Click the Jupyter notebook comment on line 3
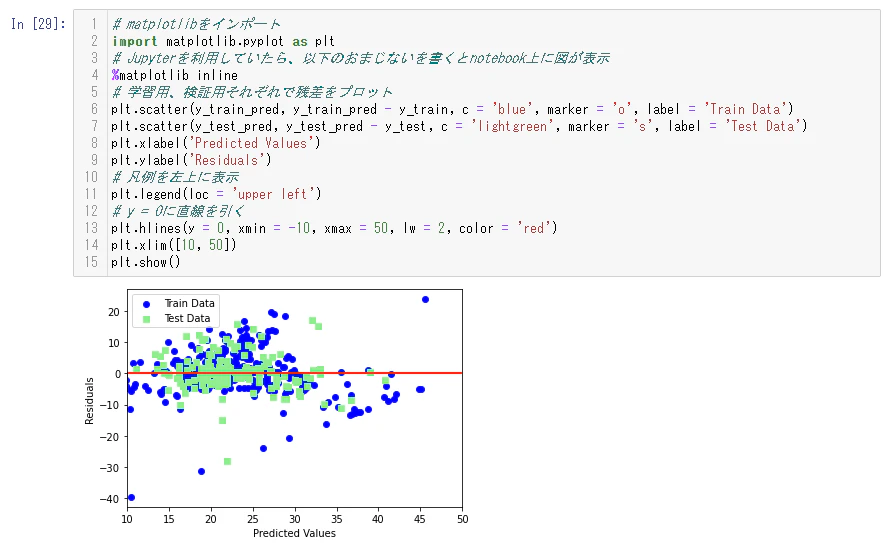Viewport: 885px width, 543px height. (360, 58)
